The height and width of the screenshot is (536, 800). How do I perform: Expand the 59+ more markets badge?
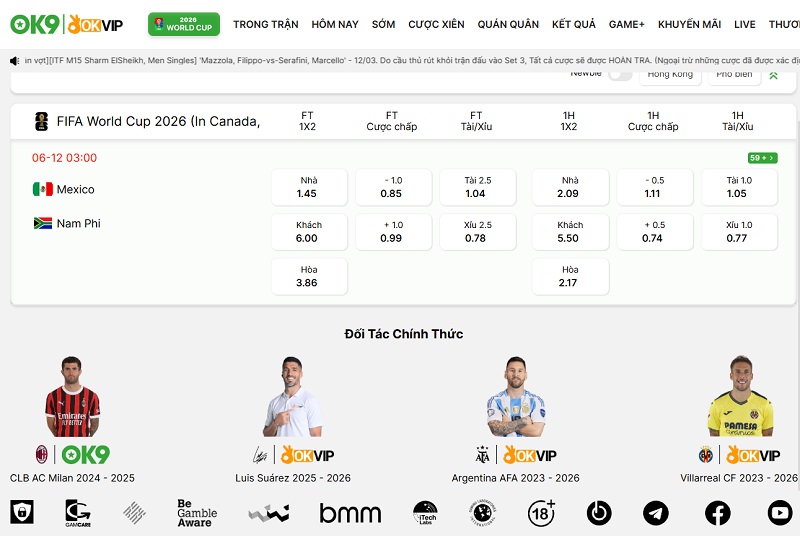(x=762, y=158)
